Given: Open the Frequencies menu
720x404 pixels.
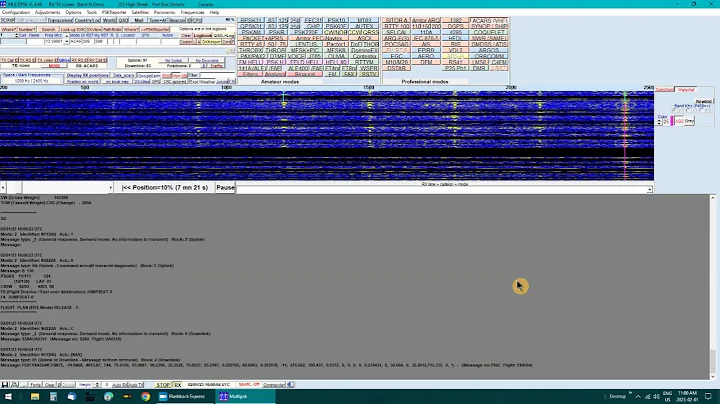Looking at the screenshot, I should tap(192, 12).
